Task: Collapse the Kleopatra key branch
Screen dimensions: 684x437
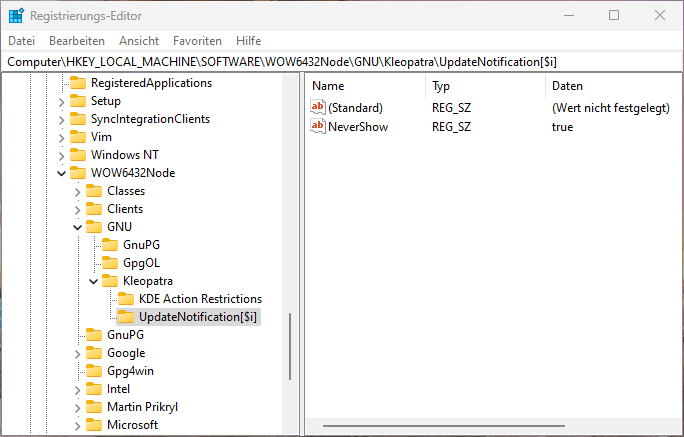Action: click(x=94, y=281)
